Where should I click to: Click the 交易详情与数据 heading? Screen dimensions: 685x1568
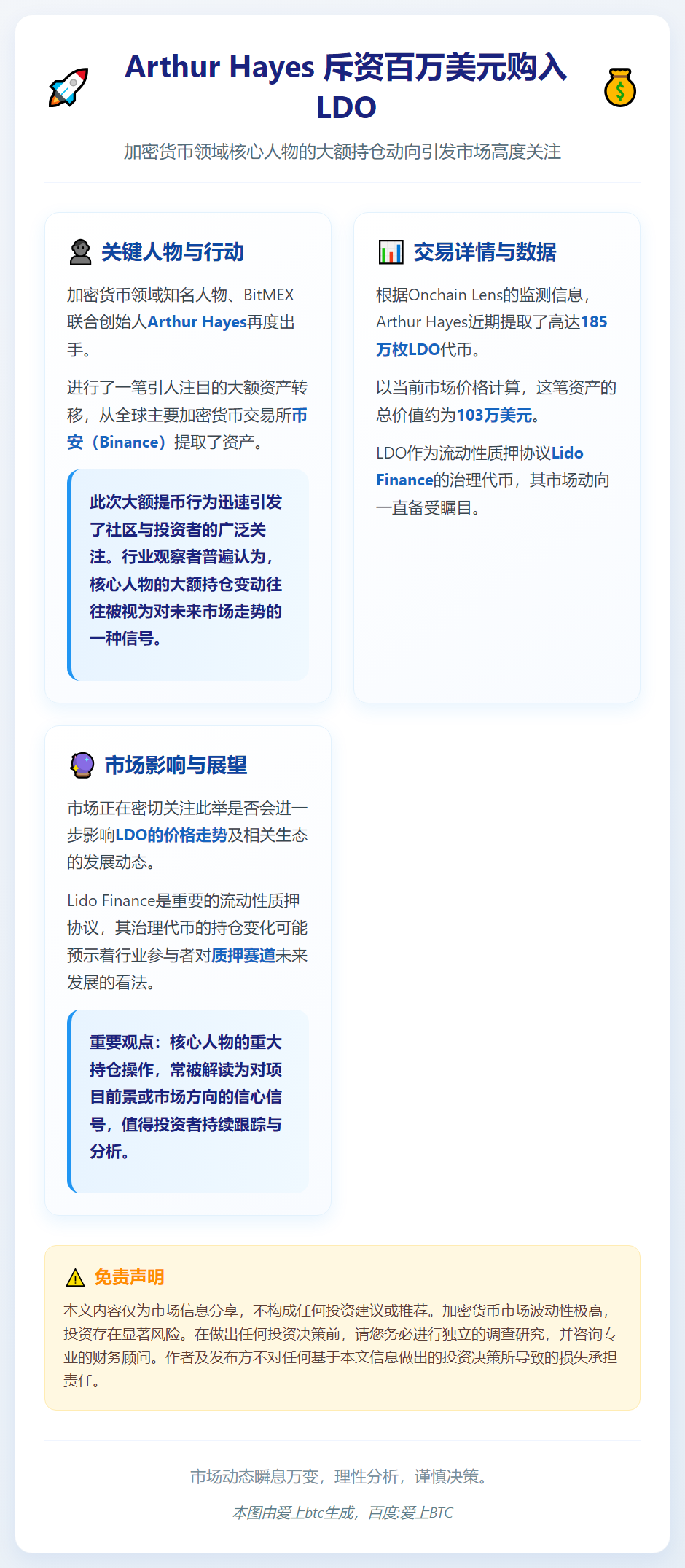click(485, 252)
